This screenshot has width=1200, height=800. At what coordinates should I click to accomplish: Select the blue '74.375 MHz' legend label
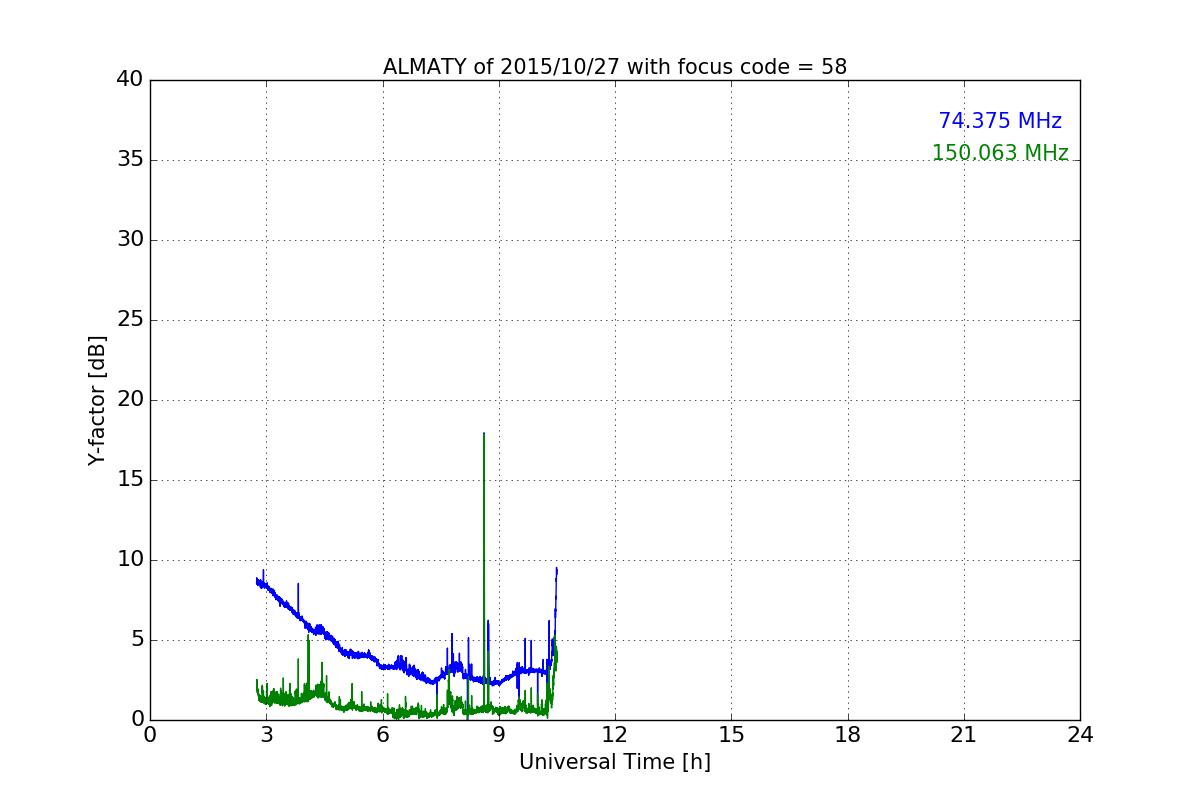1000,121
